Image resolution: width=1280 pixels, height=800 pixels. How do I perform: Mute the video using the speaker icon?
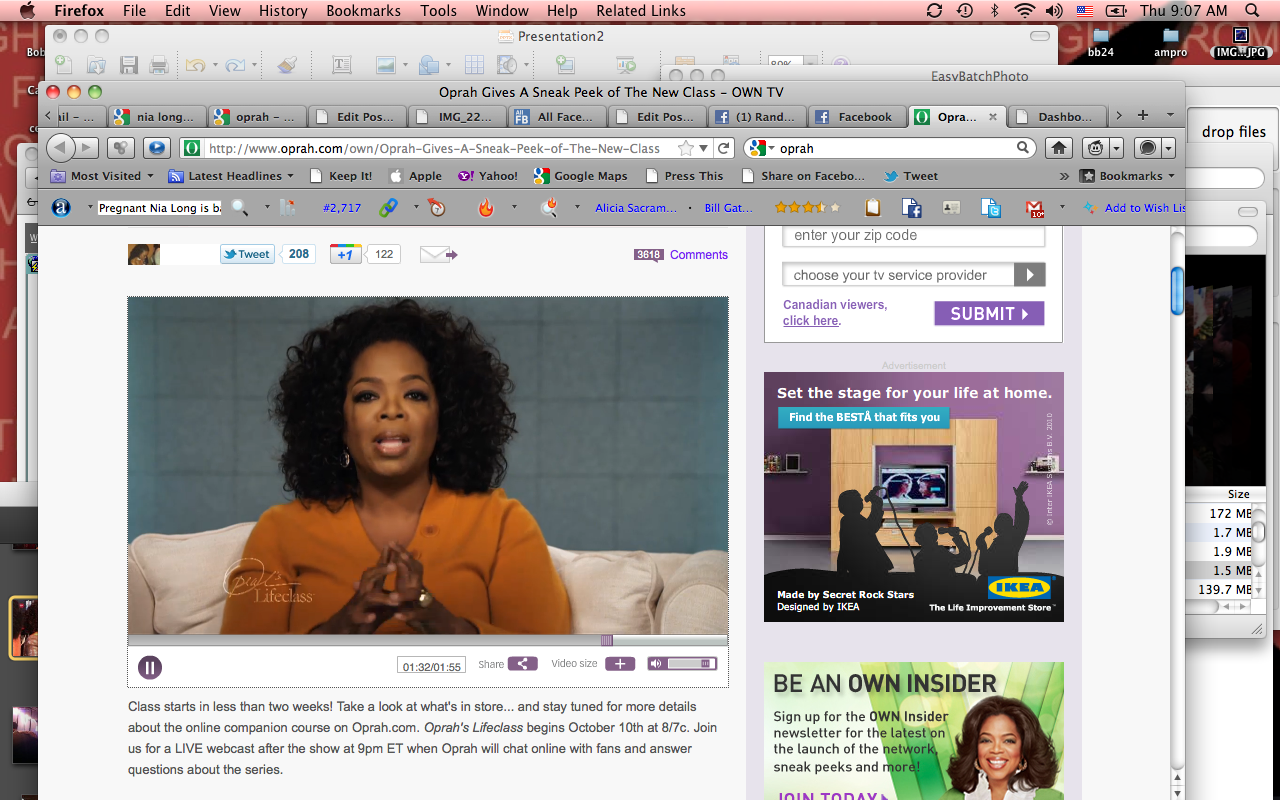tap(655, 664)
